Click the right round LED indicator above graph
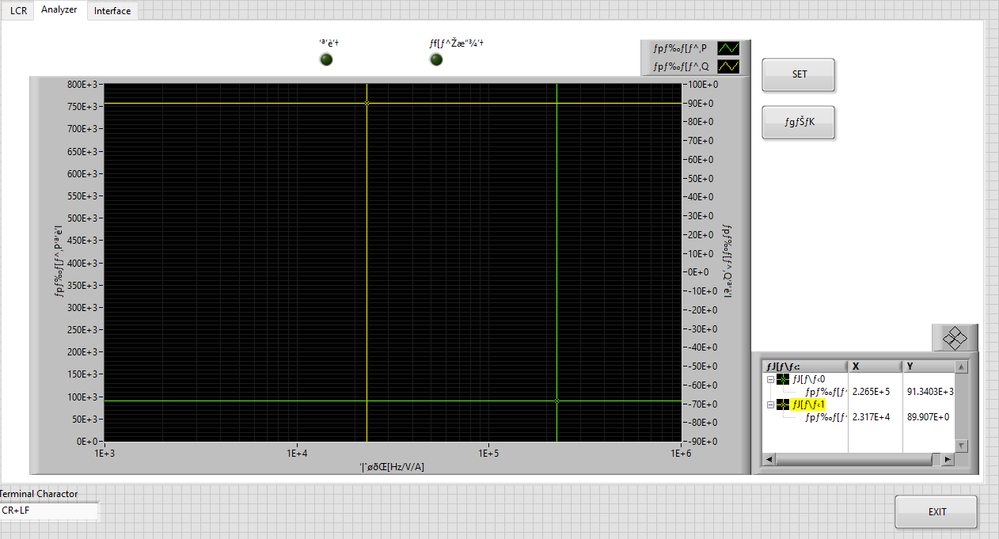The width and height of the screenshot is (999, 539). 436,60
